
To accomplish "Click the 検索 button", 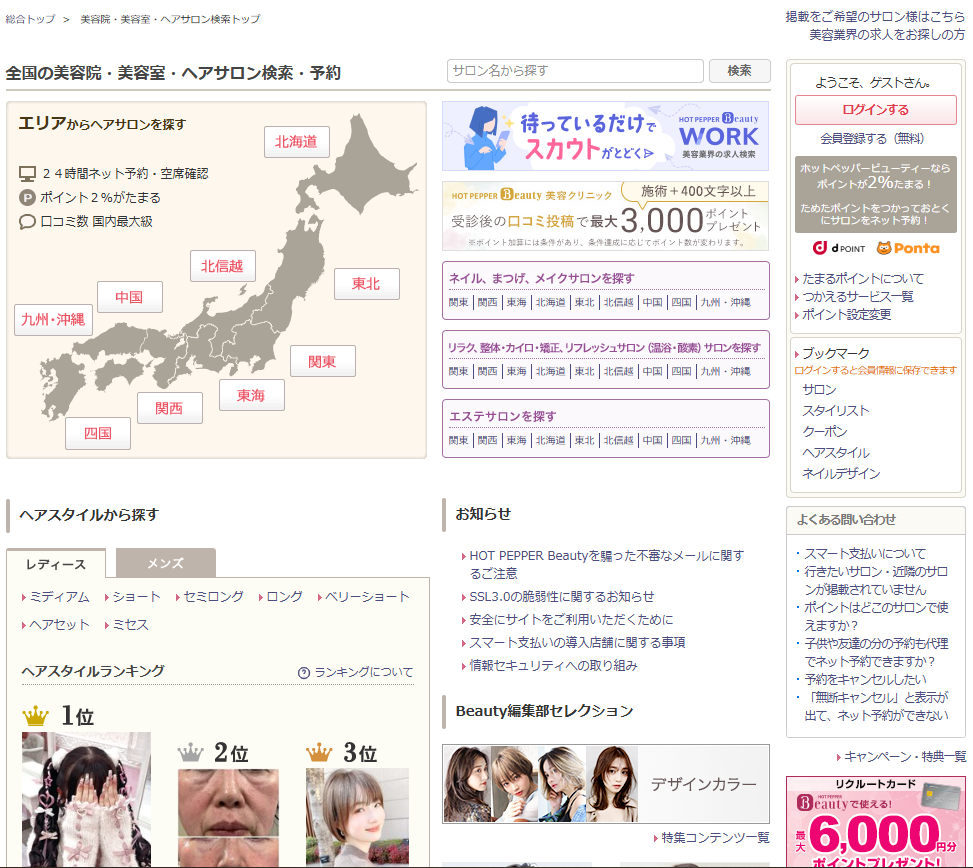I will pos(740,71).
